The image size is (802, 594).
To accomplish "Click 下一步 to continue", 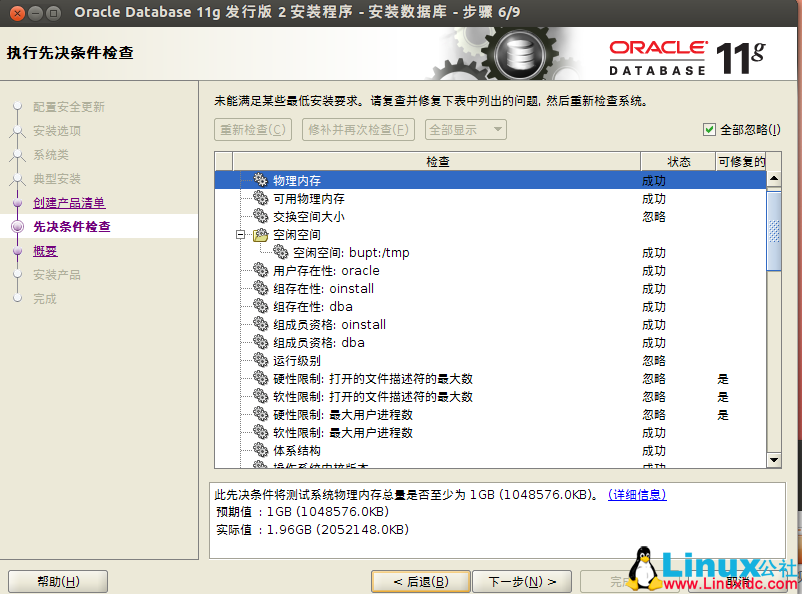I will tap(522, 582).
